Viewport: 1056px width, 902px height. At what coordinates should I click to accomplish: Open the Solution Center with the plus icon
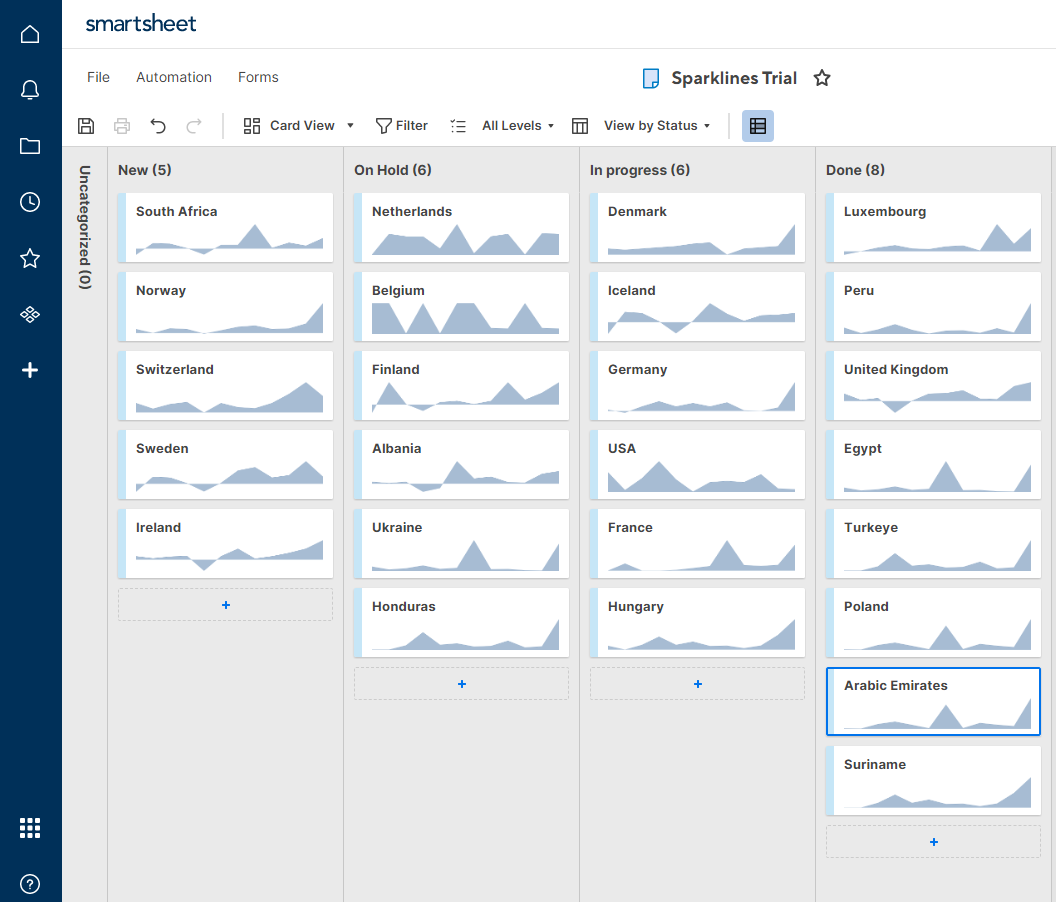coord(29,369)
